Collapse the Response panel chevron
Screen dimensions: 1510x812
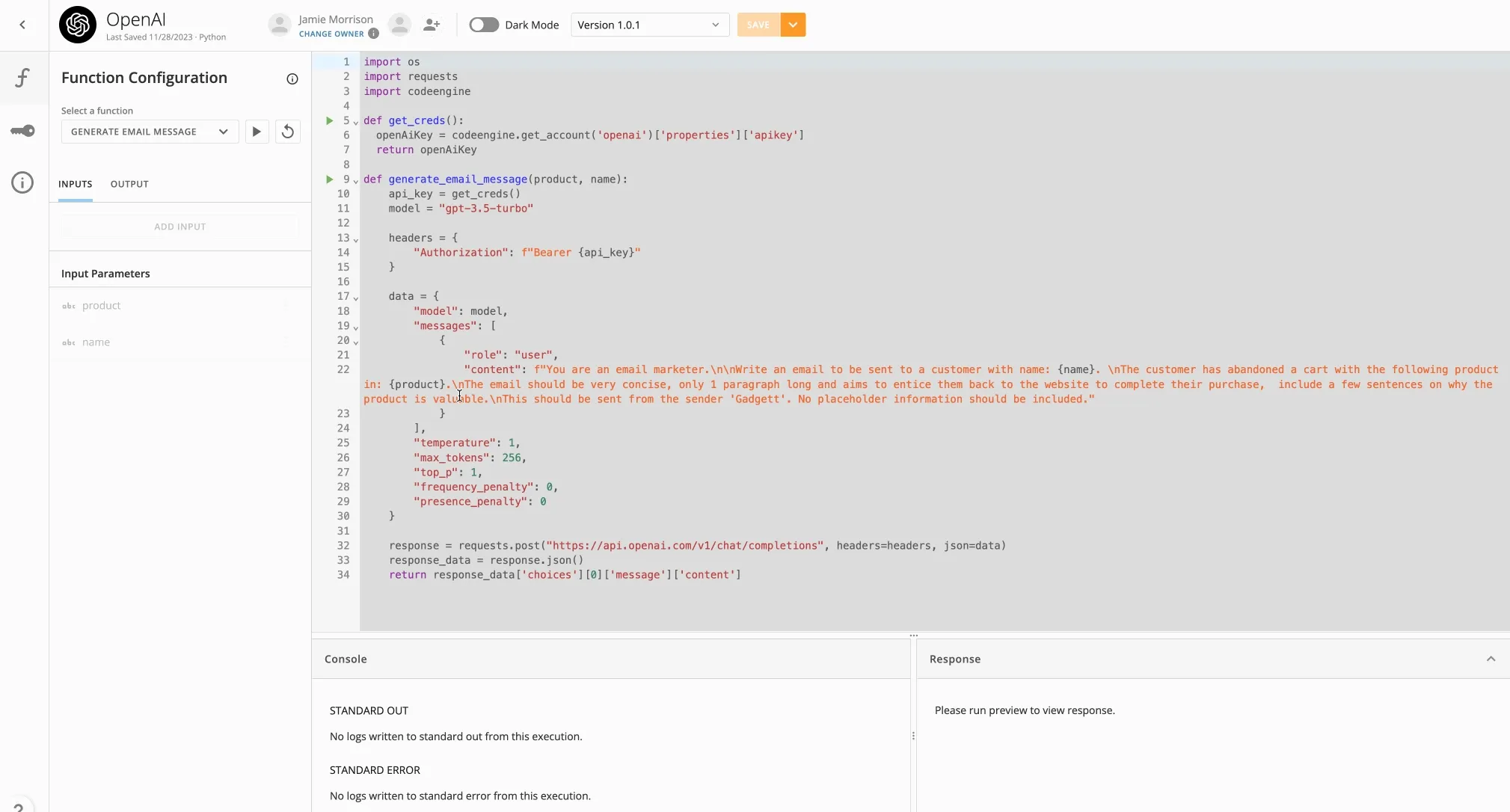click(1491, 659)
